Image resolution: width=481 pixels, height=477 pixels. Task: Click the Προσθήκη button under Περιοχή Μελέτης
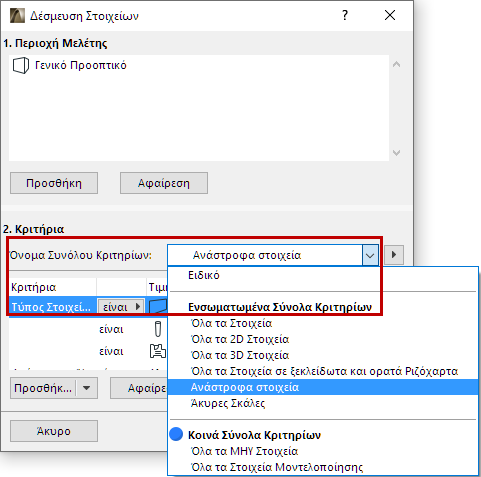coord(54,183)
